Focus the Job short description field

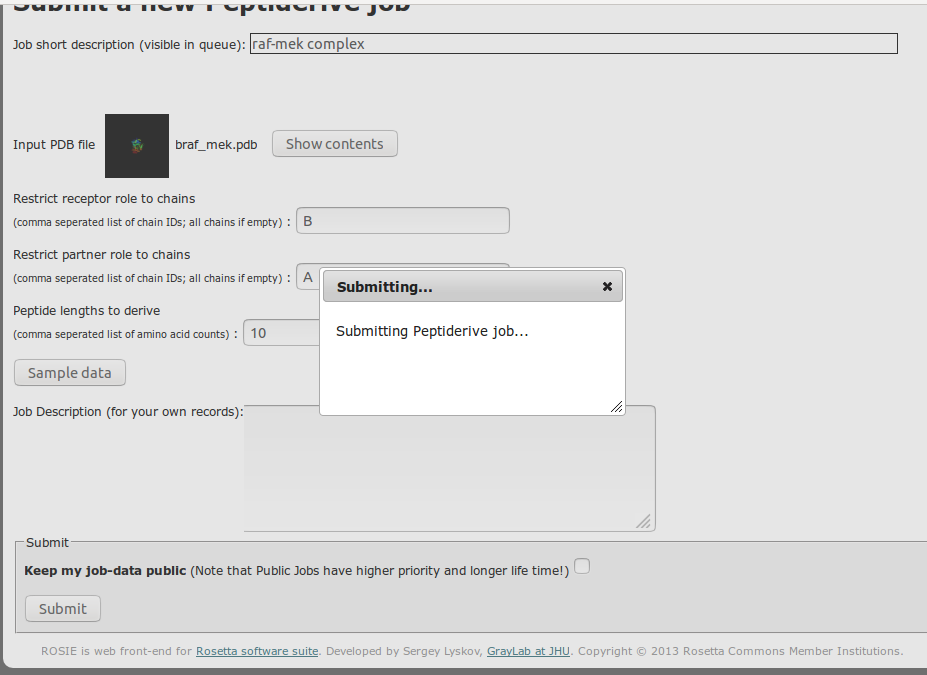(x=573, y=44)
